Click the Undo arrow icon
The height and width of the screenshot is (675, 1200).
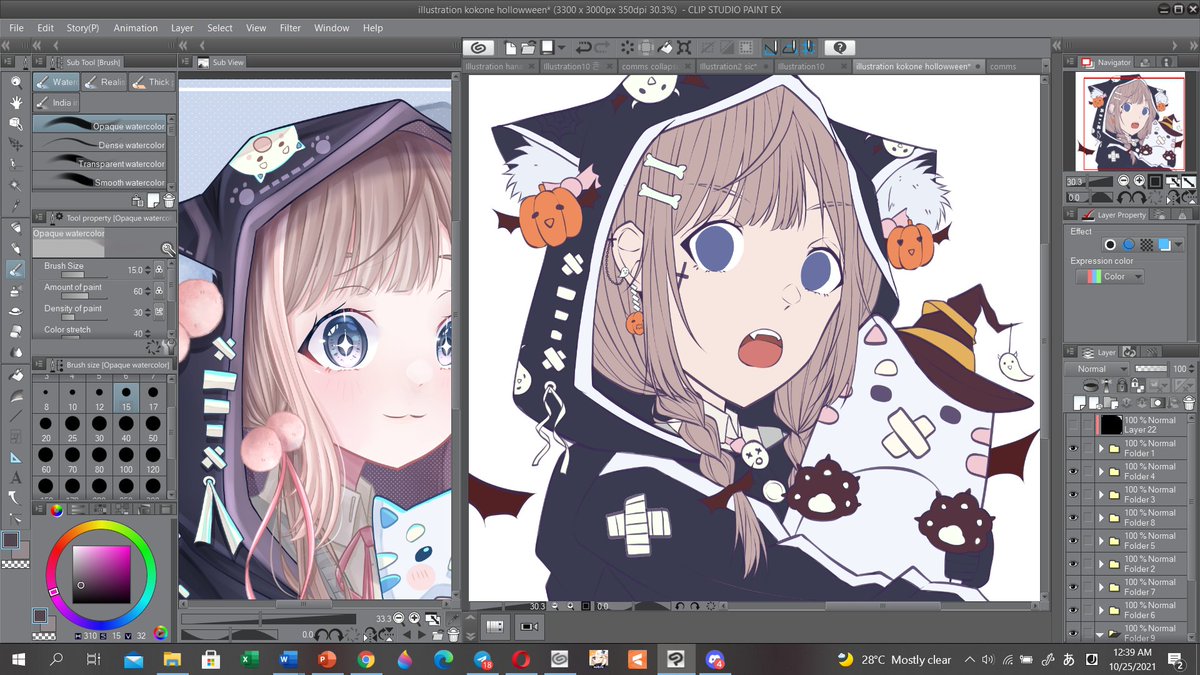tap(583, 47)
